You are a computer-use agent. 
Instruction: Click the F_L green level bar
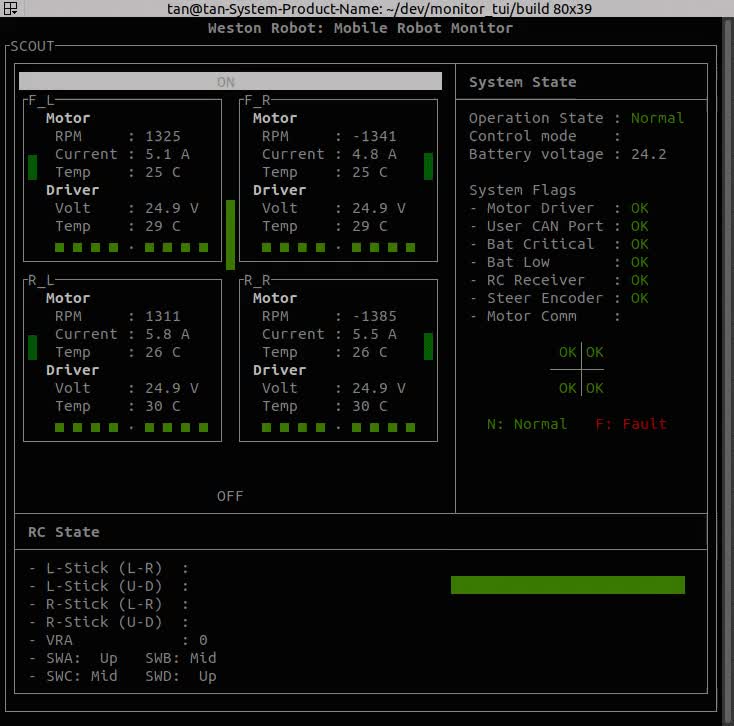(32, 167)
